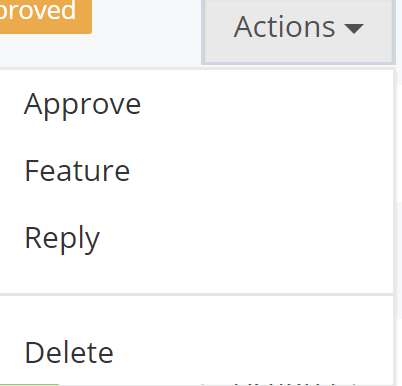The width and height of the screenshot is (402, 386).
Task: Collapse the menu using the Actions button
Action: coord(298,31)
